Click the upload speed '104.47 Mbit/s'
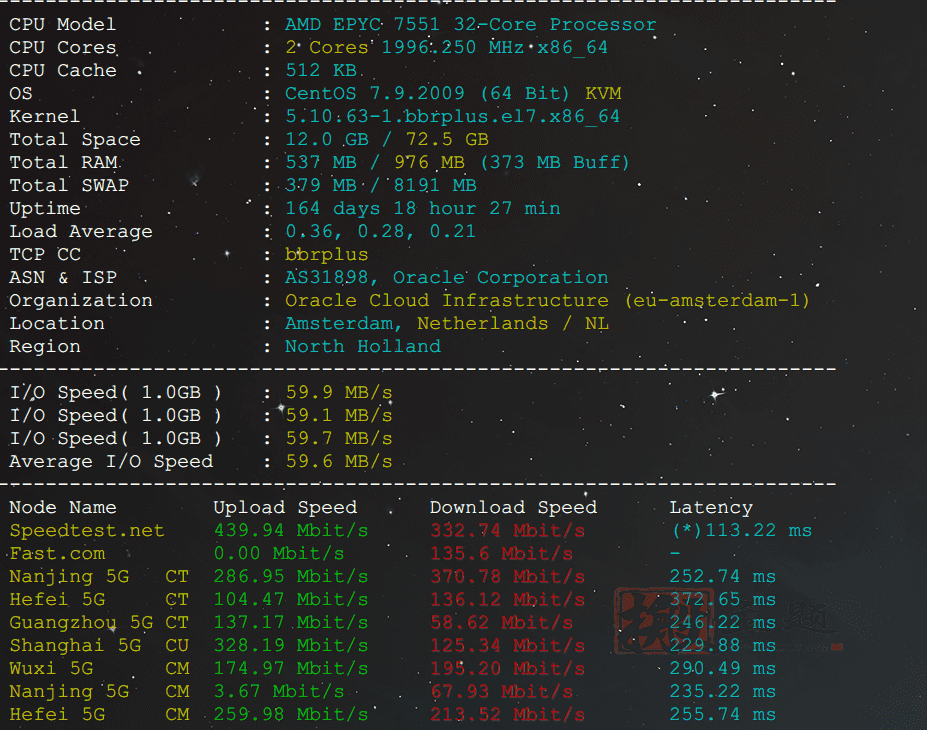The height and width of the screenshot is (730, 927). [291, 600]
